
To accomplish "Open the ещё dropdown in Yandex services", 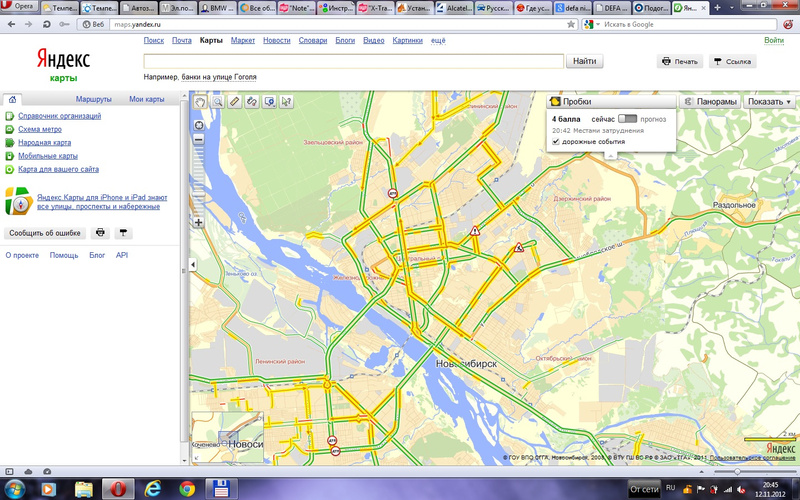I will tap(438, 41).
